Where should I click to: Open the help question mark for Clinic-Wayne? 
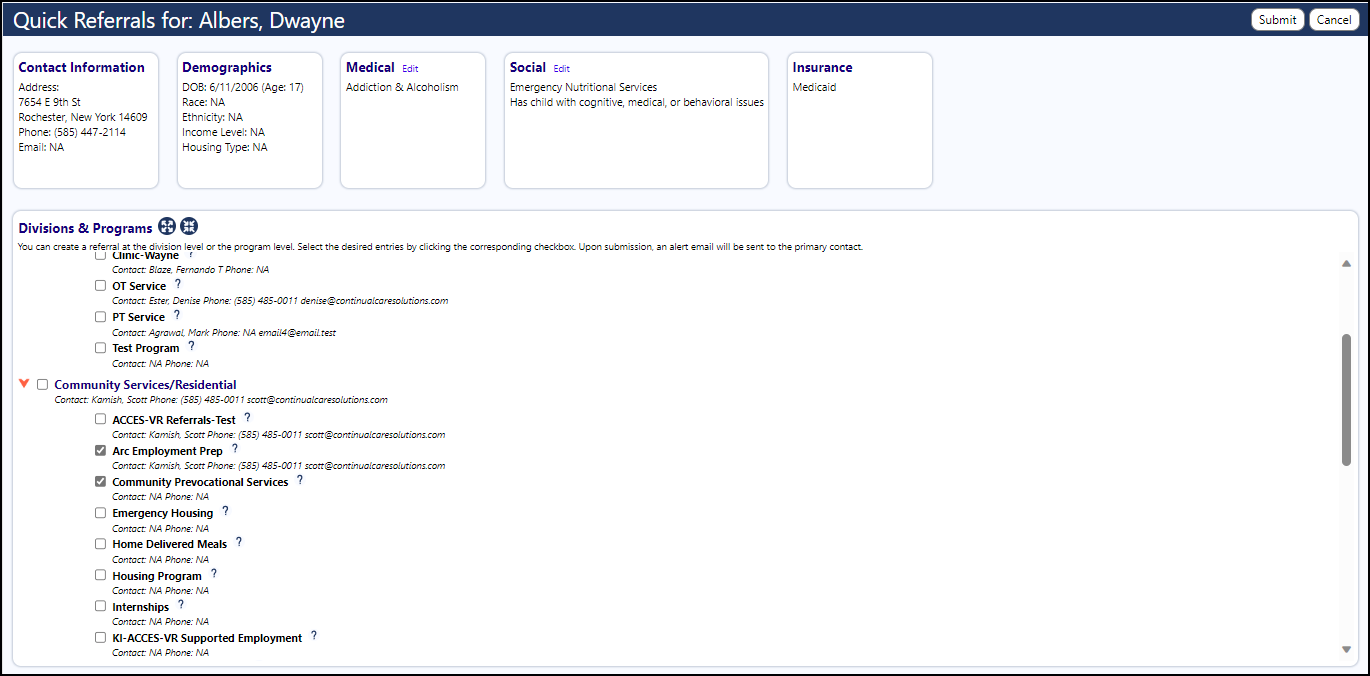point(190,255)
